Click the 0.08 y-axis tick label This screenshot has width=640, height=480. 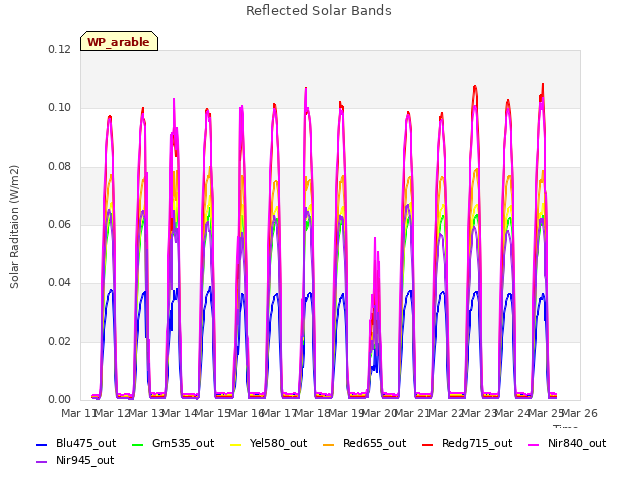60,167
